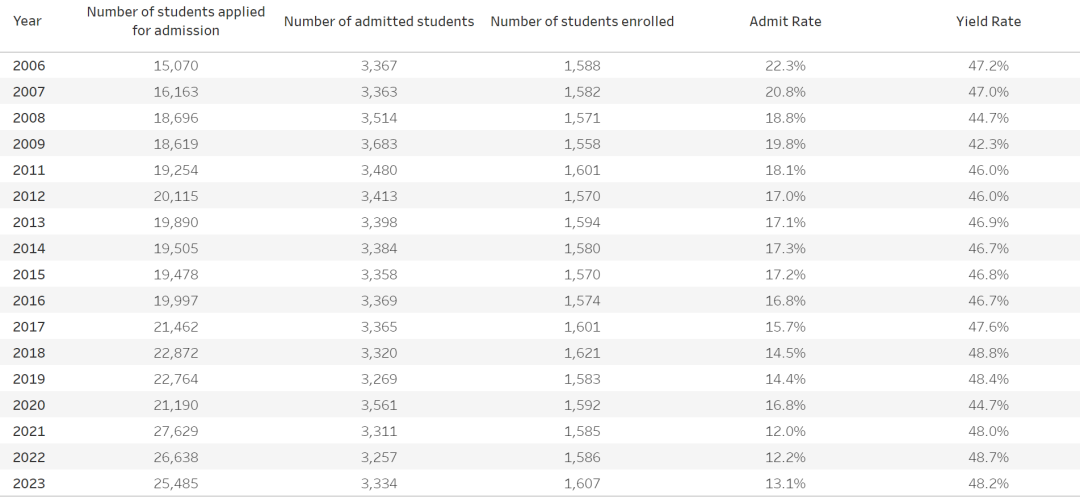Viewport: 1080px width, 499px height.
Task: Select the Admit Rate column header
Action: [x=785, y=21]
